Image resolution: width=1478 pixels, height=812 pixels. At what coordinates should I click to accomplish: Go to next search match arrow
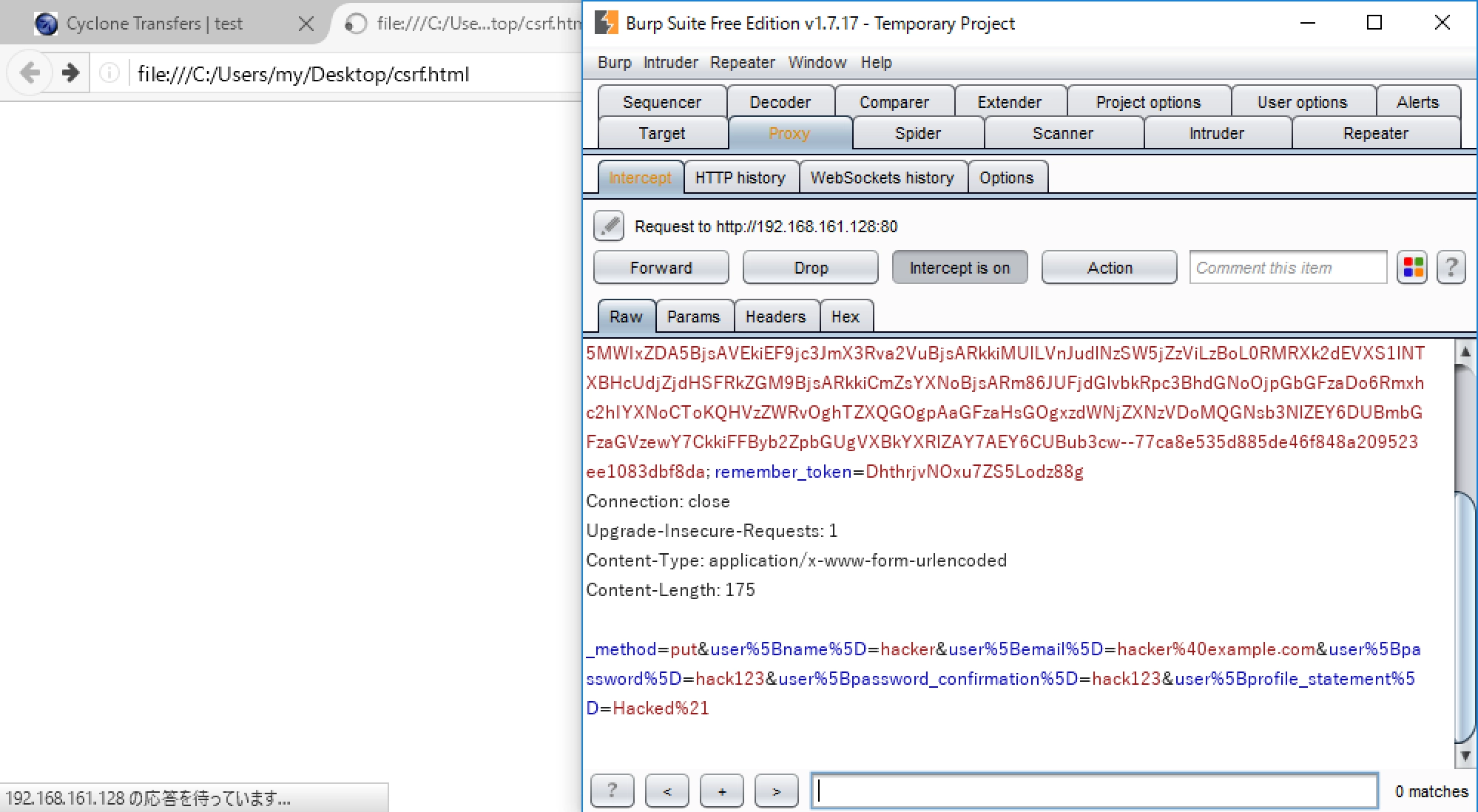(776, 791)
